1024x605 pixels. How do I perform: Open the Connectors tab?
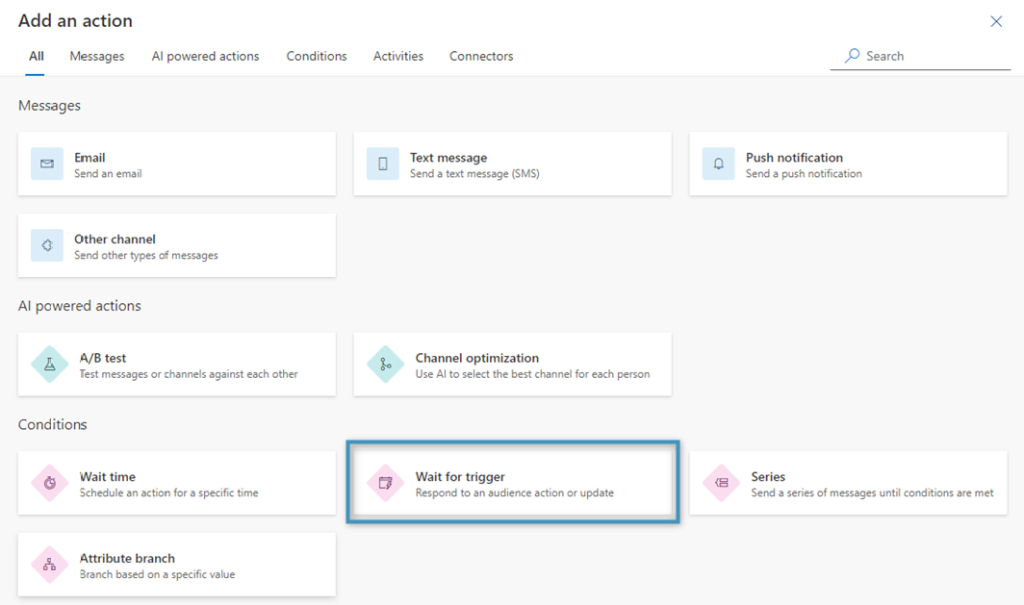pos(481,56)
